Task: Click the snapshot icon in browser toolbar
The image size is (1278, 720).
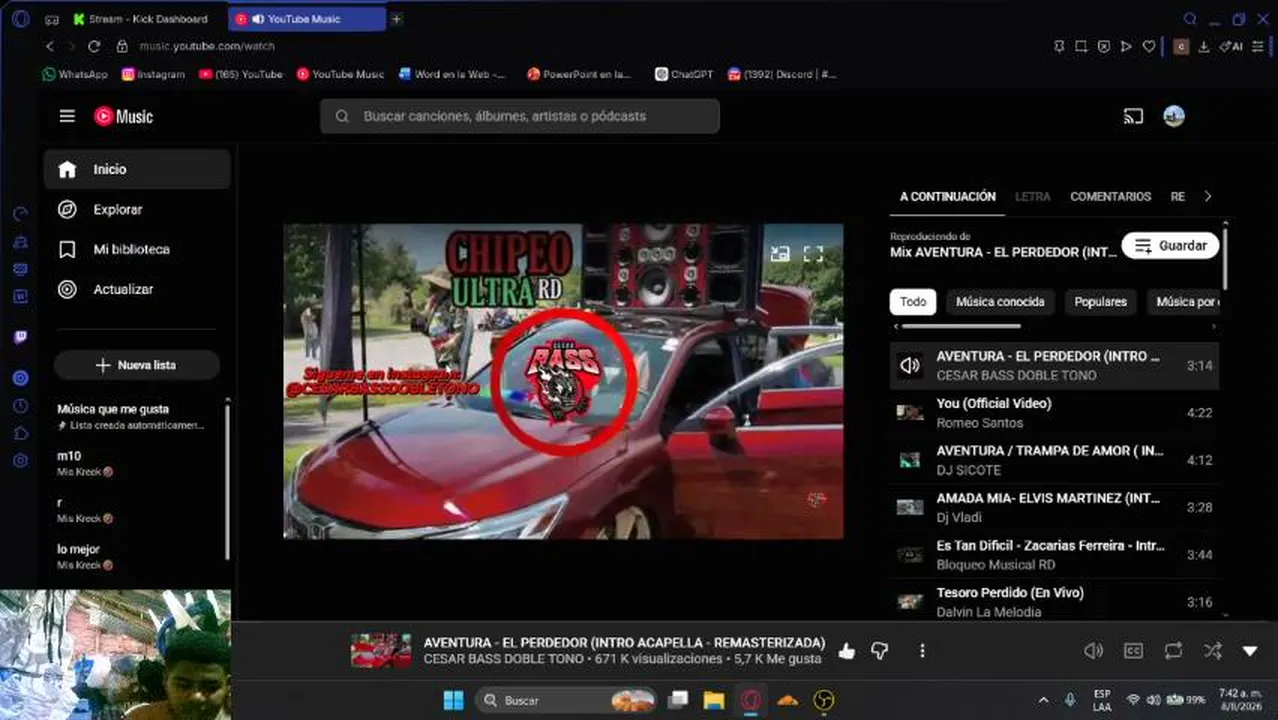Action: (1081, 46)
